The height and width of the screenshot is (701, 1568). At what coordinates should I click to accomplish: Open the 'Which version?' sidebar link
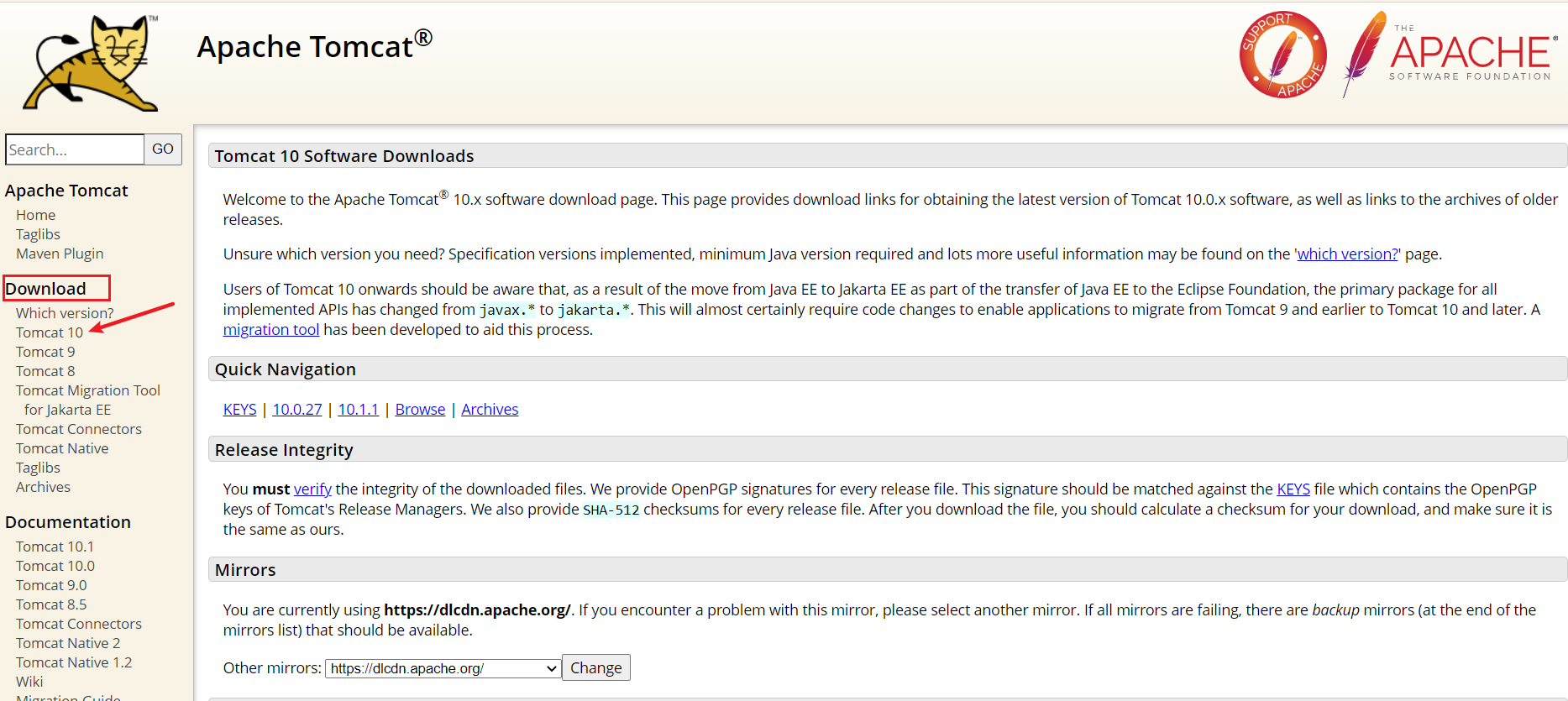tap(65, 313)
